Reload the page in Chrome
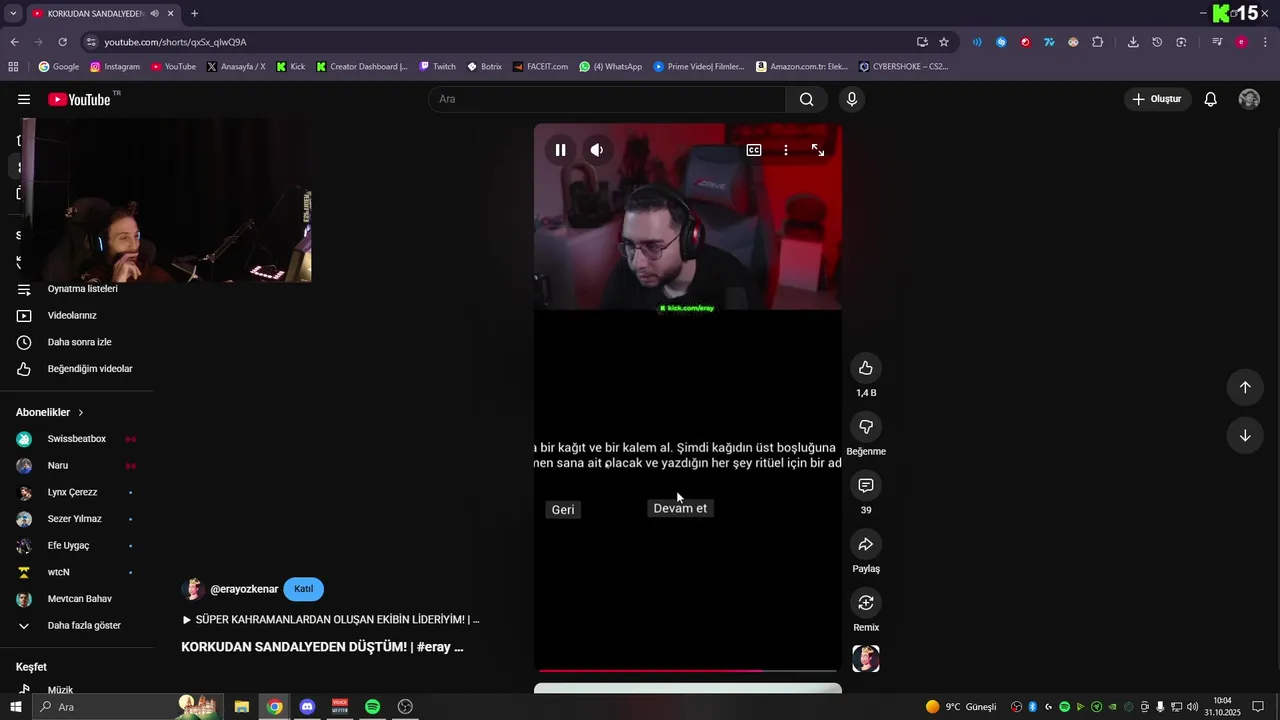Image resolution: width=1280 pixels, height=720 pixels. pos(62,42)
